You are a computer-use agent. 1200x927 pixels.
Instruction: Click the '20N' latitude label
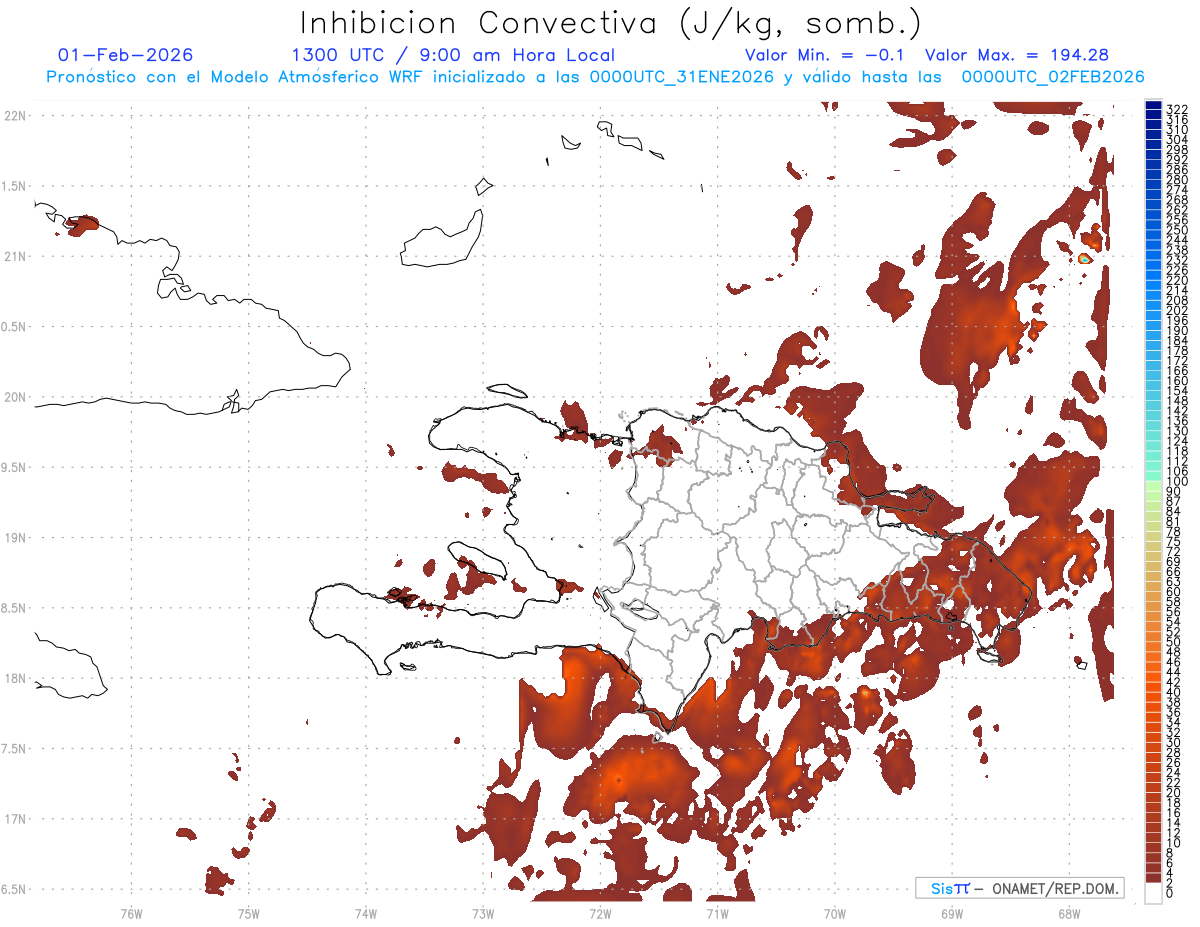tap(14, 397)
